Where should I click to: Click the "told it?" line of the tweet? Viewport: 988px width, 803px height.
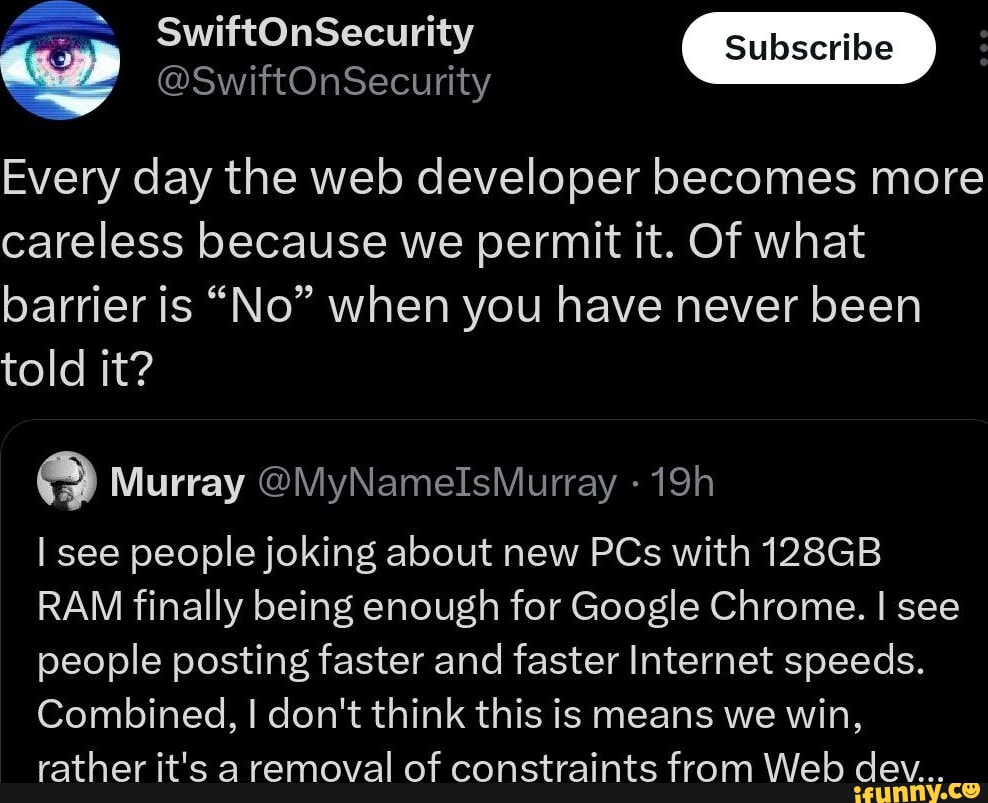tap(76, 372)
